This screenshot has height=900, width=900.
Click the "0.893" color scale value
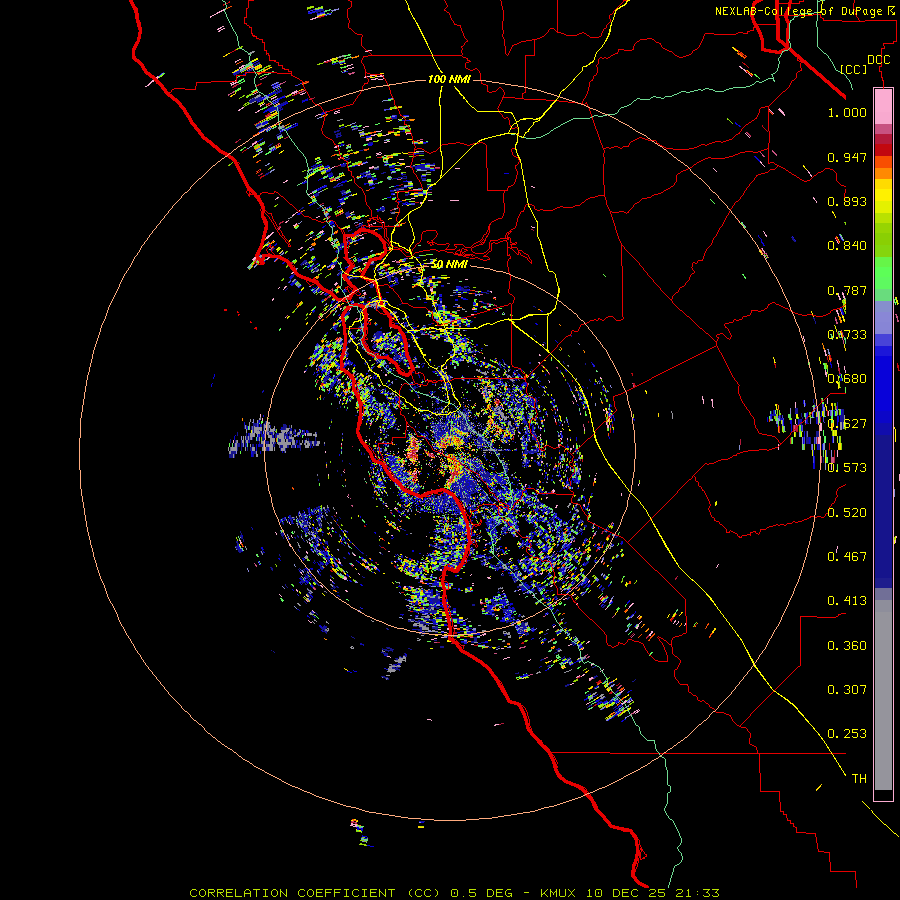847,201
